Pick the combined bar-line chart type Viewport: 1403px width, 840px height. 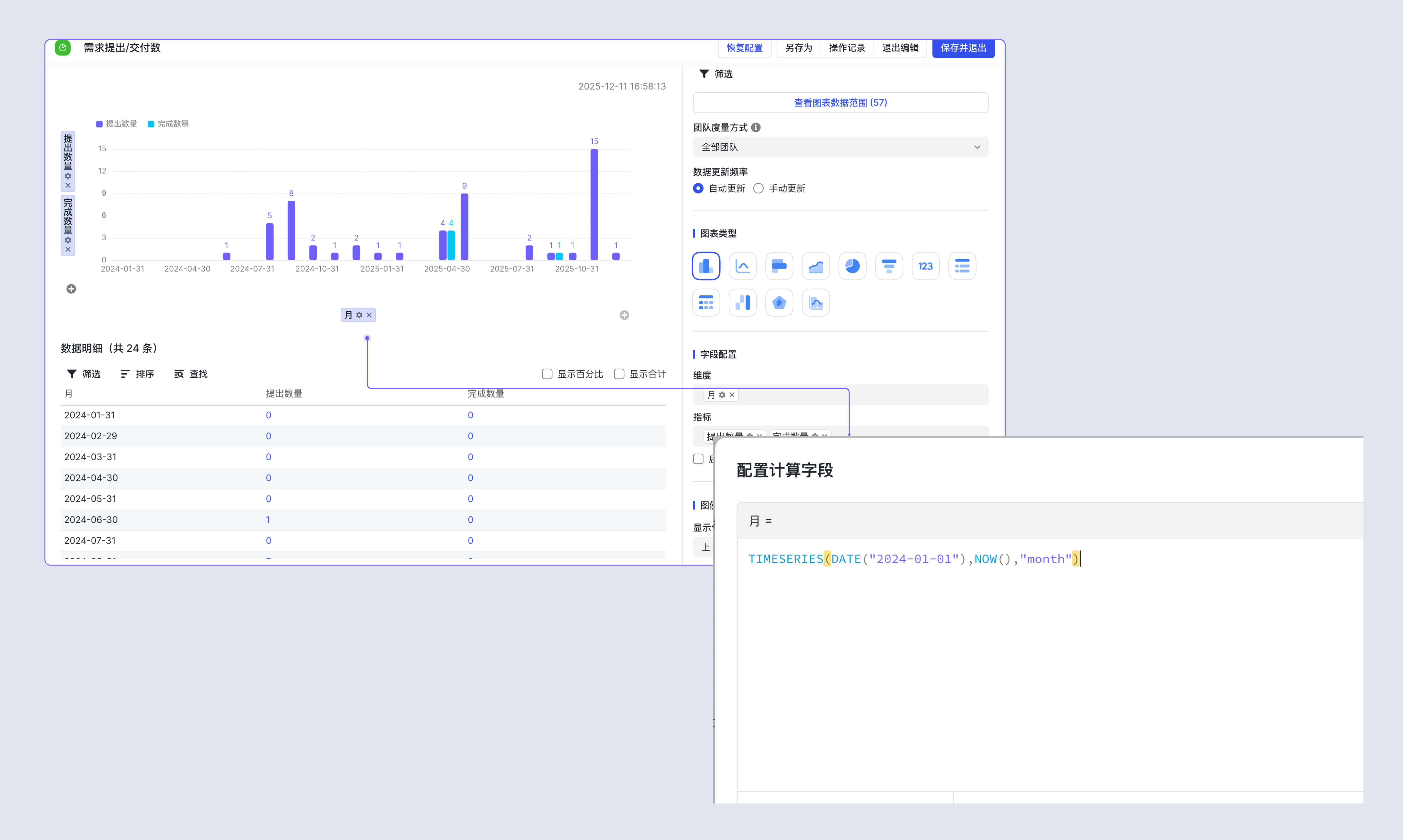(816, 303)
